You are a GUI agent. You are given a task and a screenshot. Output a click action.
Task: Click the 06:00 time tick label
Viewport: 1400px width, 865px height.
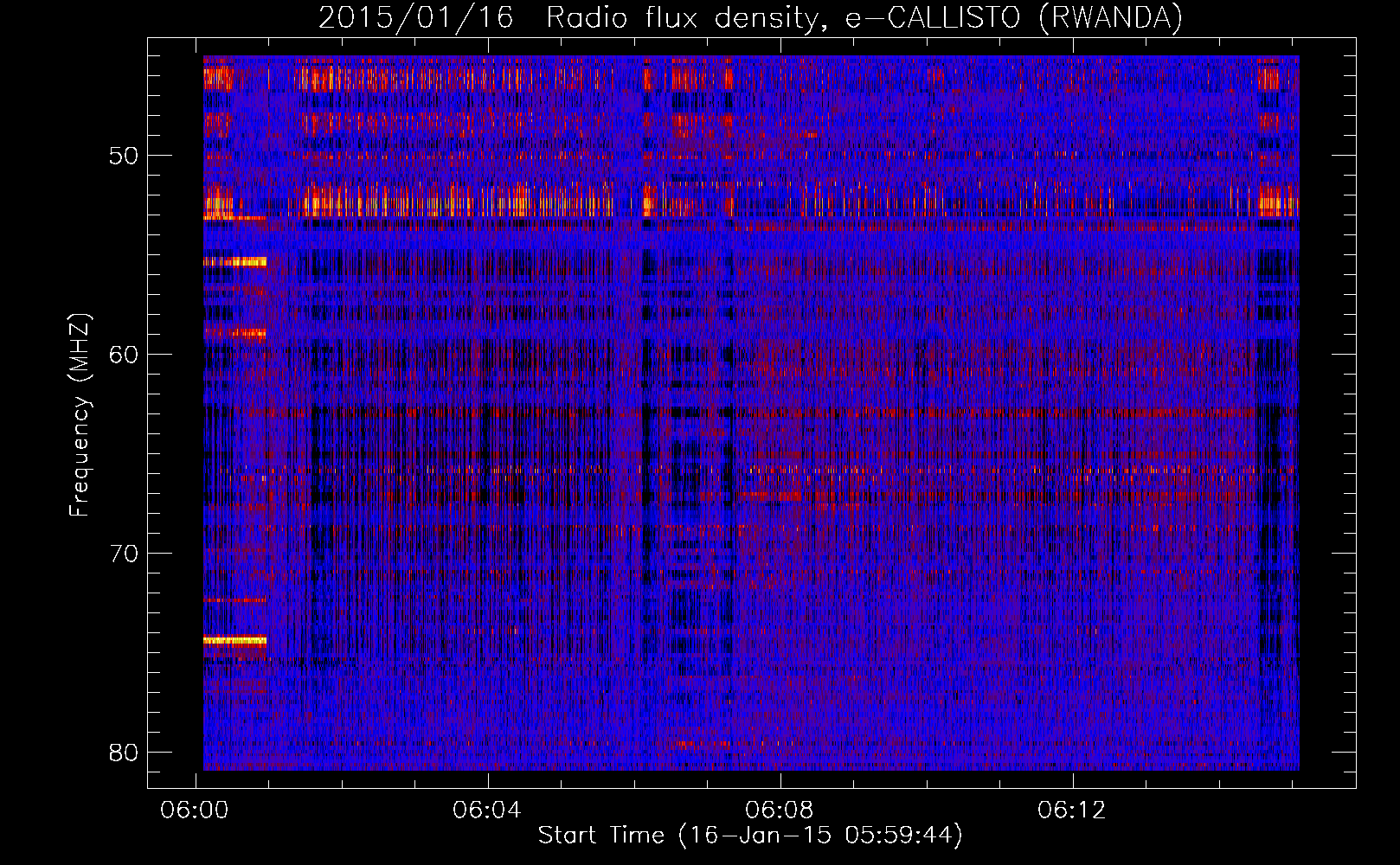coord(195,811)
